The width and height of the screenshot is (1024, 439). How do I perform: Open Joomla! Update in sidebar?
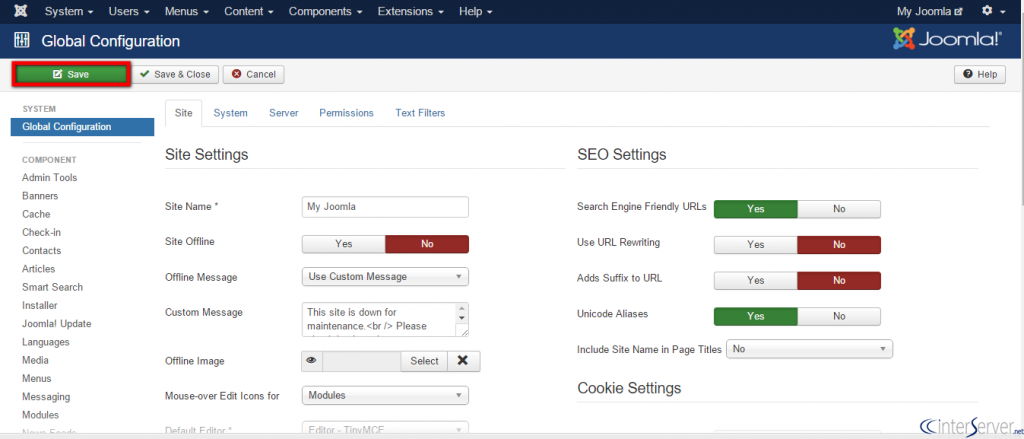click(x=57, y=324)
